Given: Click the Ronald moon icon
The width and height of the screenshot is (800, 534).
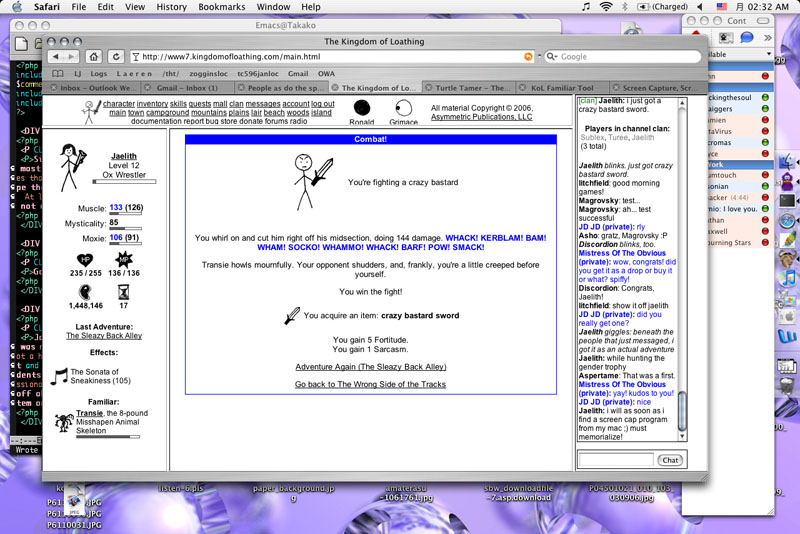Looking at the screenshot, I should click(362, 108).
